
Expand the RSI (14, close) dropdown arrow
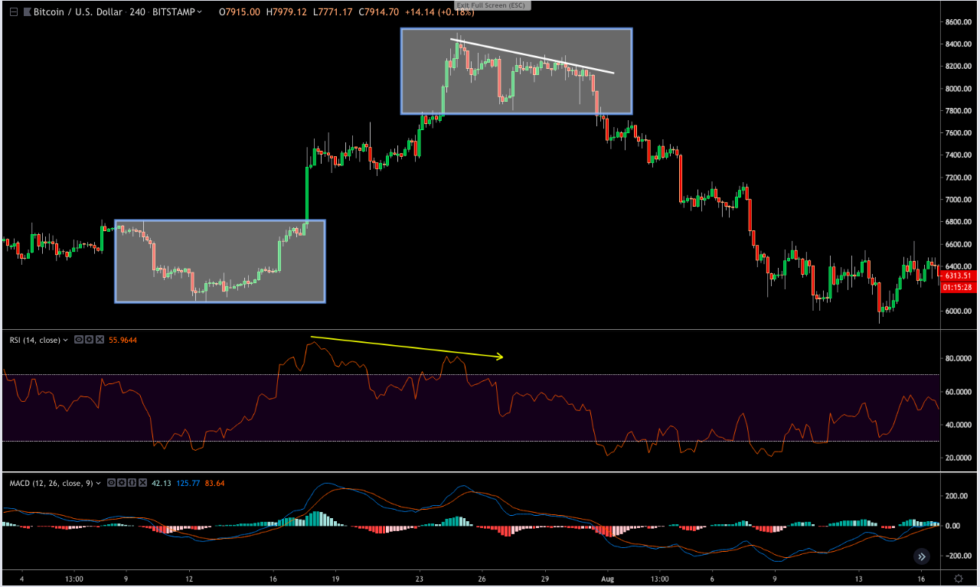tap(65, 339)
